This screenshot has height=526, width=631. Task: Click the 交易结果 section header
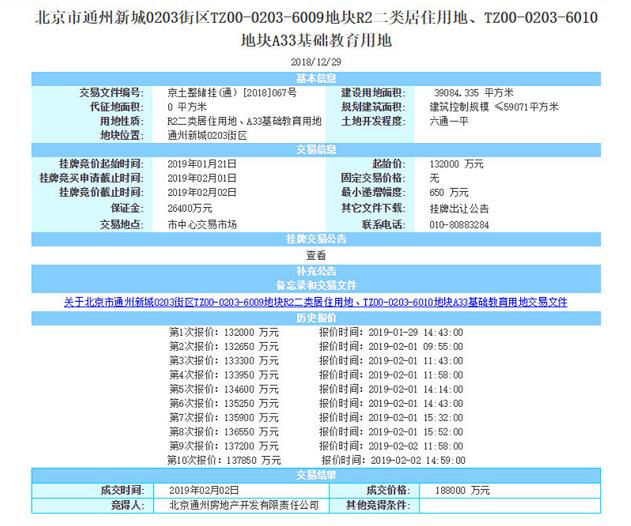[316, 475]
